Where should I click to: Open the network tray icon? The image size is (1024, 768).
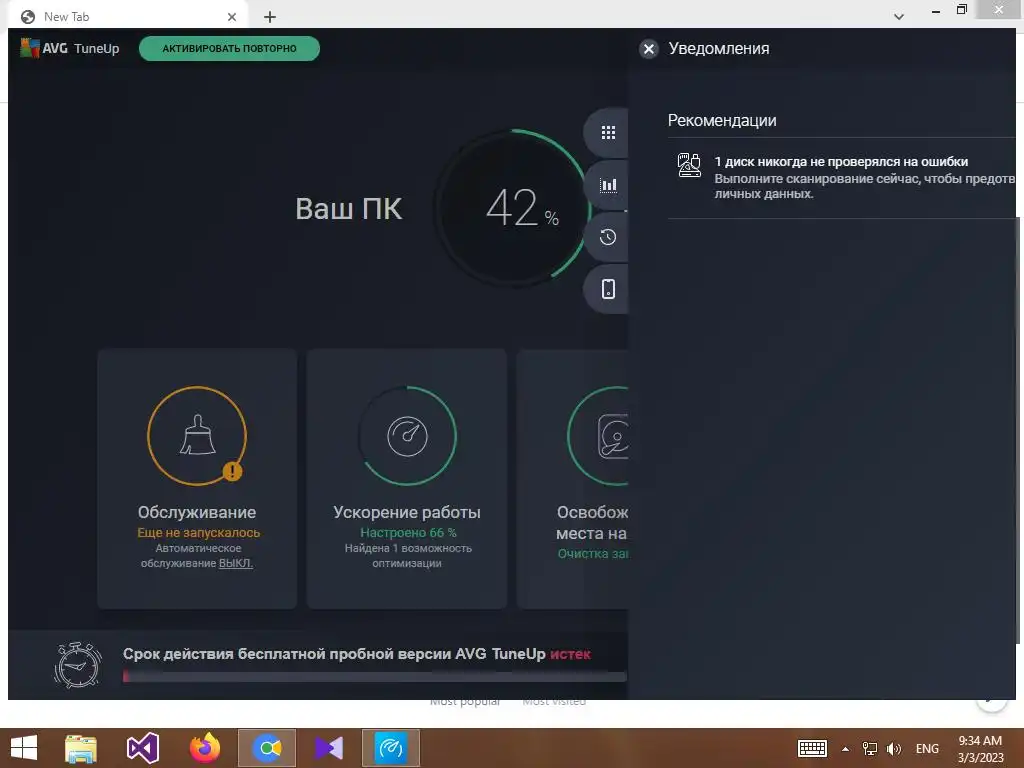pyautogui.click(x=870, y=748)
